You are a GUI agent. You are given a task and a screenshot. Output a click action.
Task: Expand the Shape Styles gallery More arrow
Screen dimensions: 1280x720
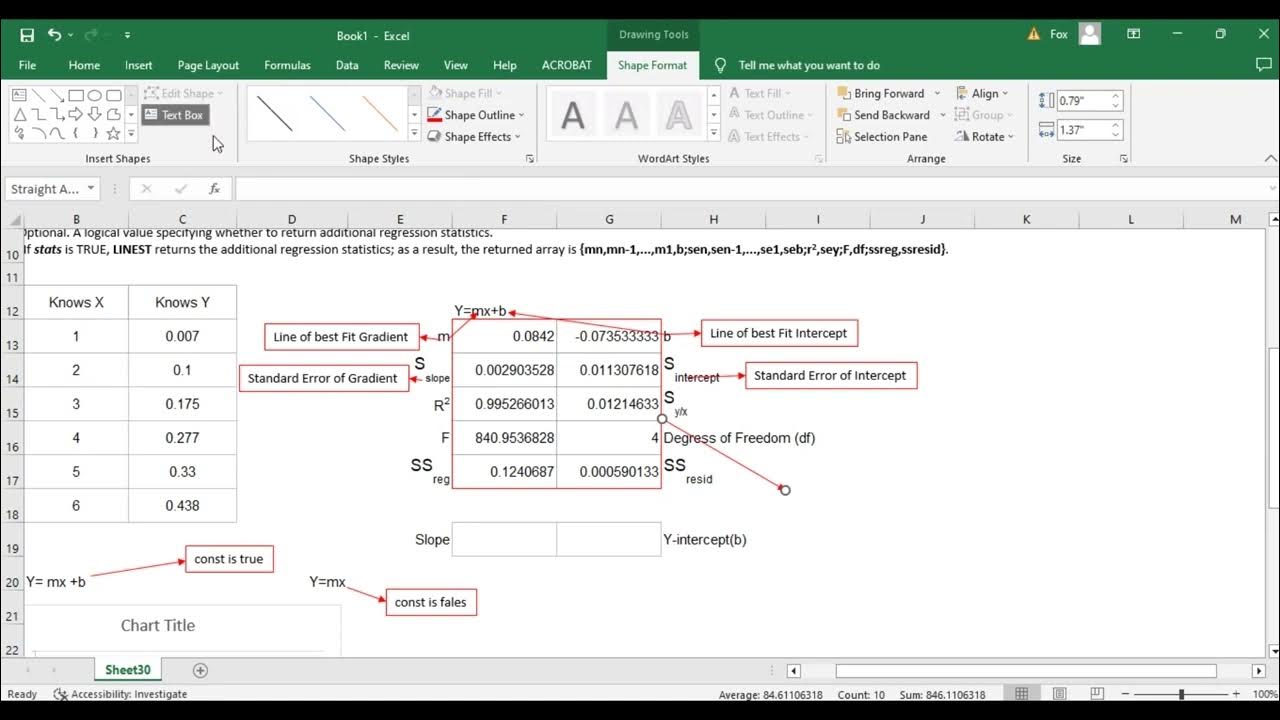pos(414,134)
